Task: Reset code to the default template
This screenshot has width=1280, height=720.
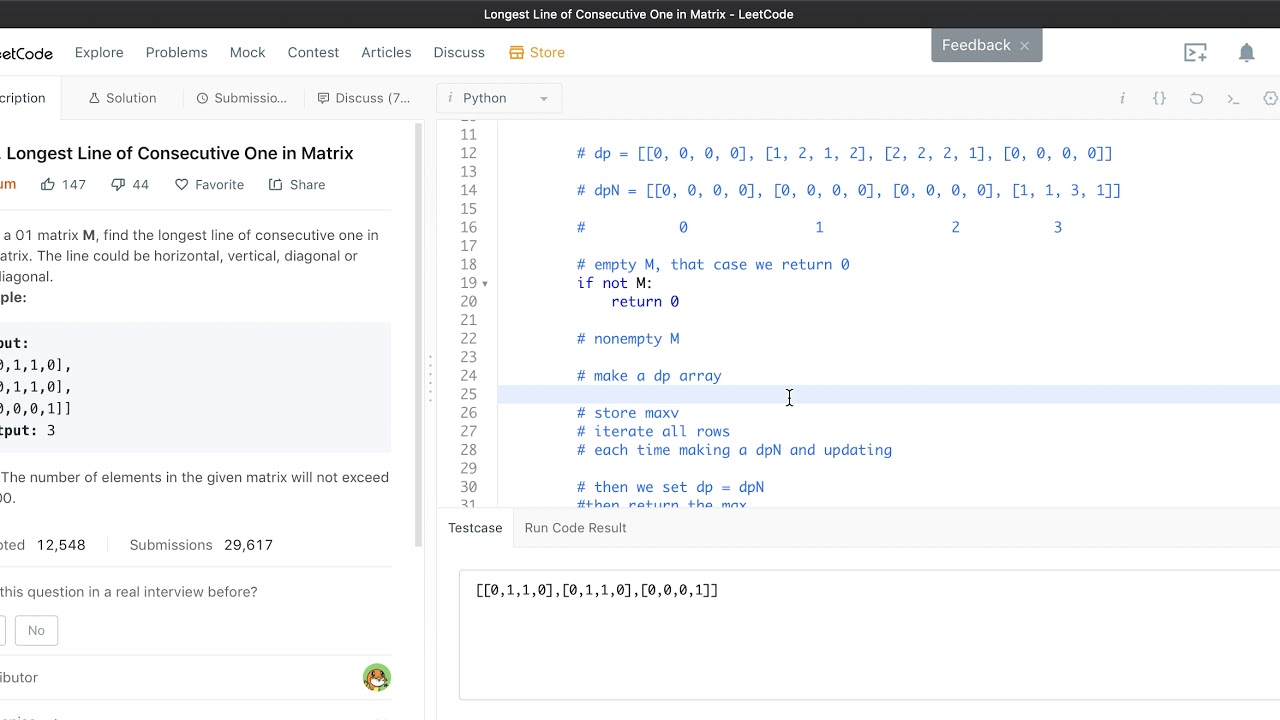Action: pyautogui.click(x=1196, y=98)
